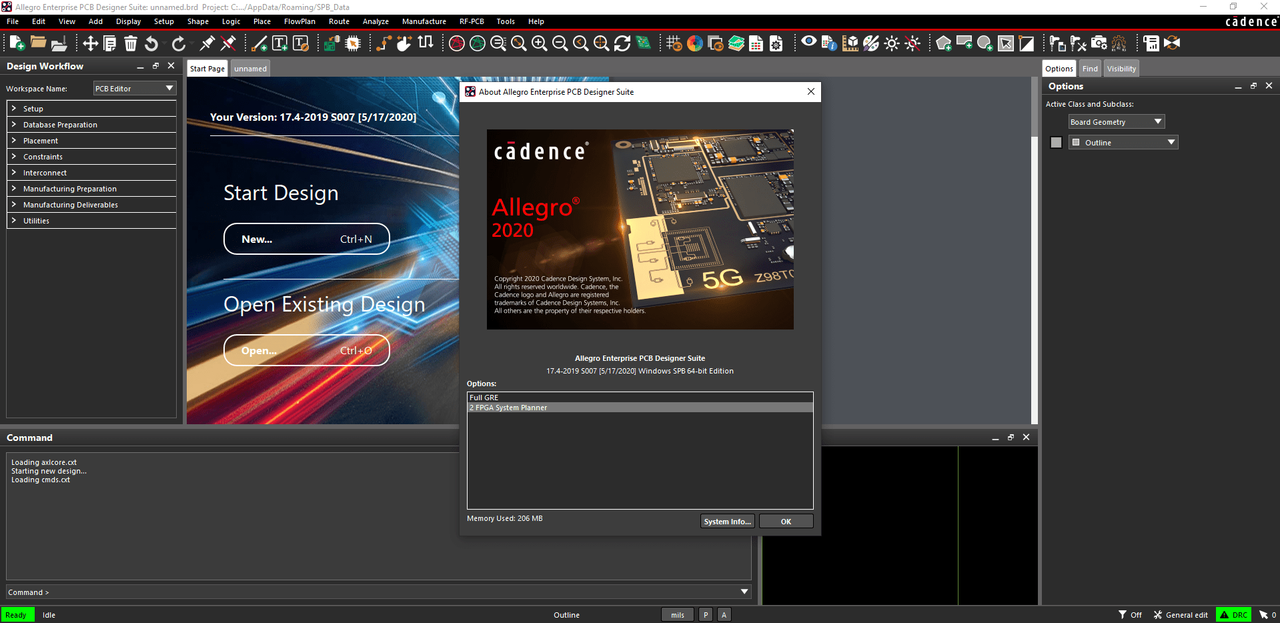The image size is (1280, 623).
Task: Click the mils units button
Action: point(677,615)
